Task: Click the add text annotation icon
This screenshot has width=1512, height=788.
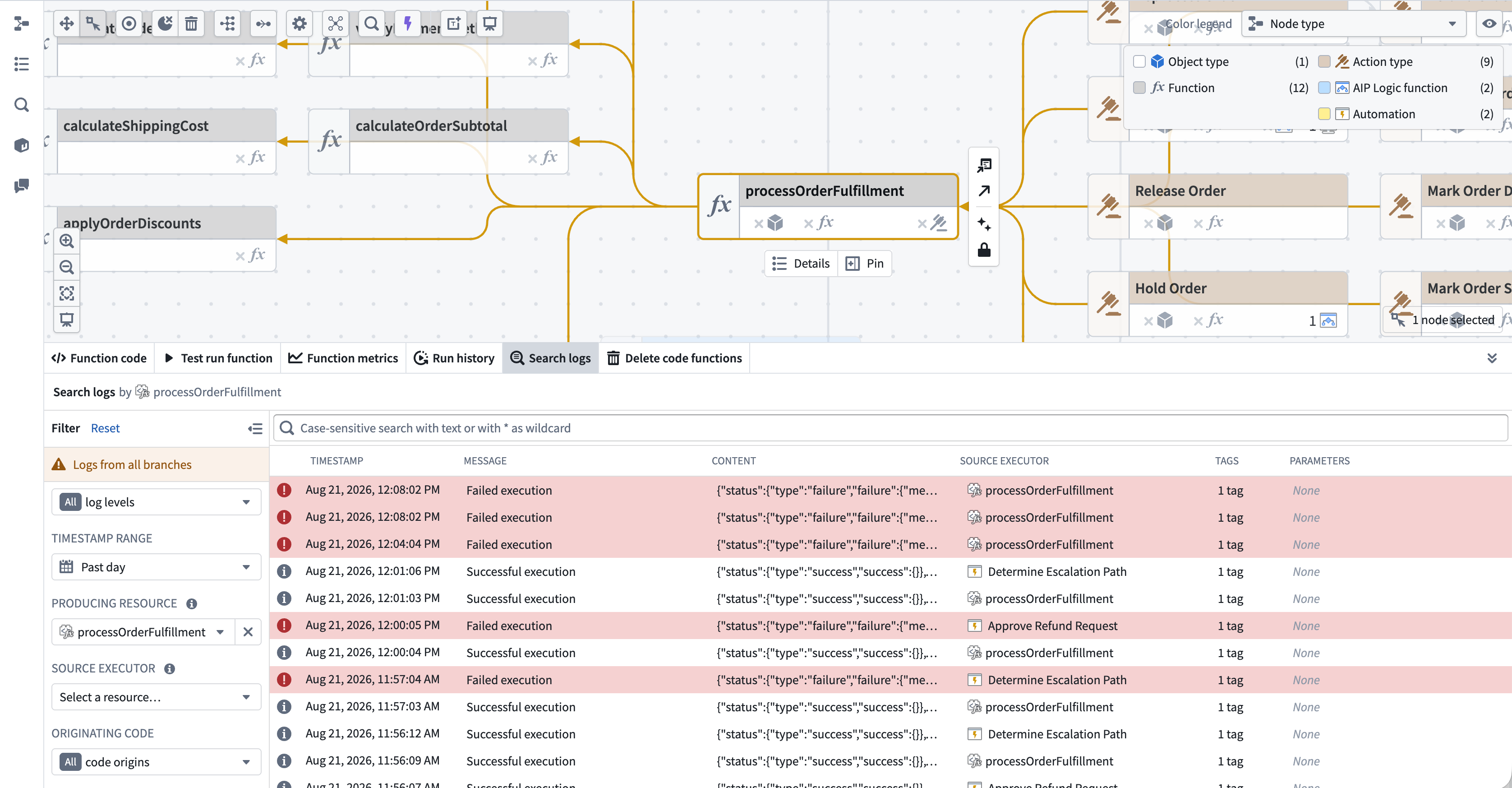Action: point(454,24)
